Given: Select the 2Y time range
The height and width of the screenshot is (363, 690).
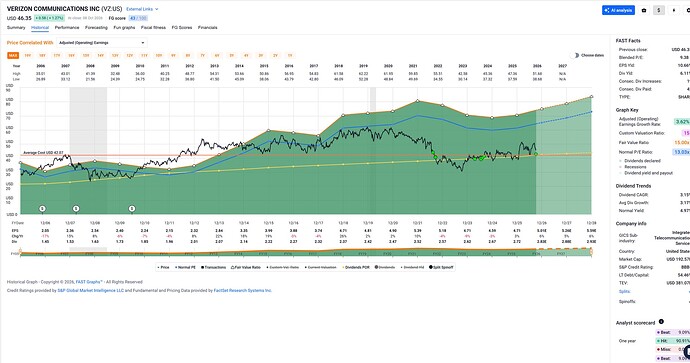Looking at the screenshot, I should (275, 55).
